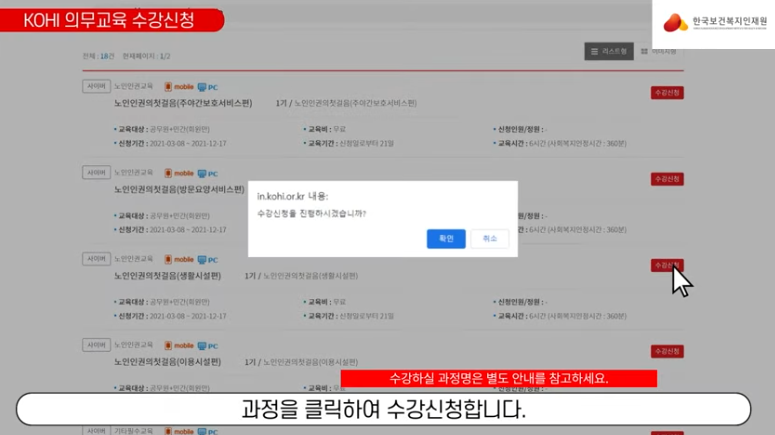Click 교육대상 value in the 방문요양서비스편 row
Screen dimensions: 775x435
(179, 216)
